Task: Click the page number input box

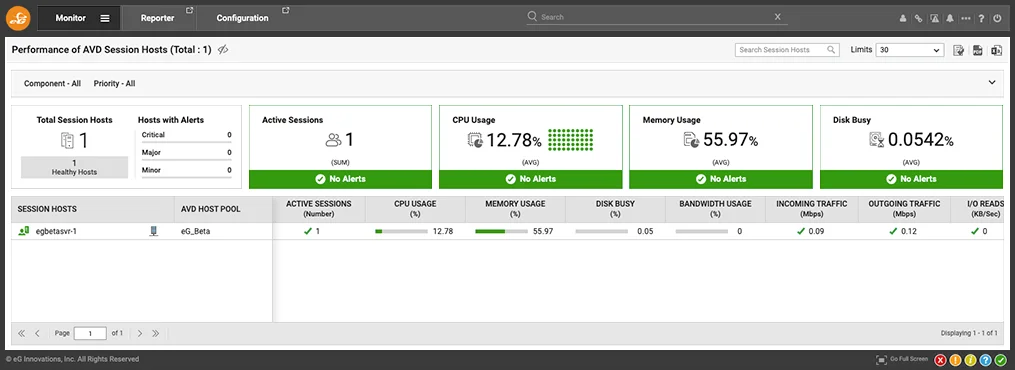Action: tap(90, 333)
